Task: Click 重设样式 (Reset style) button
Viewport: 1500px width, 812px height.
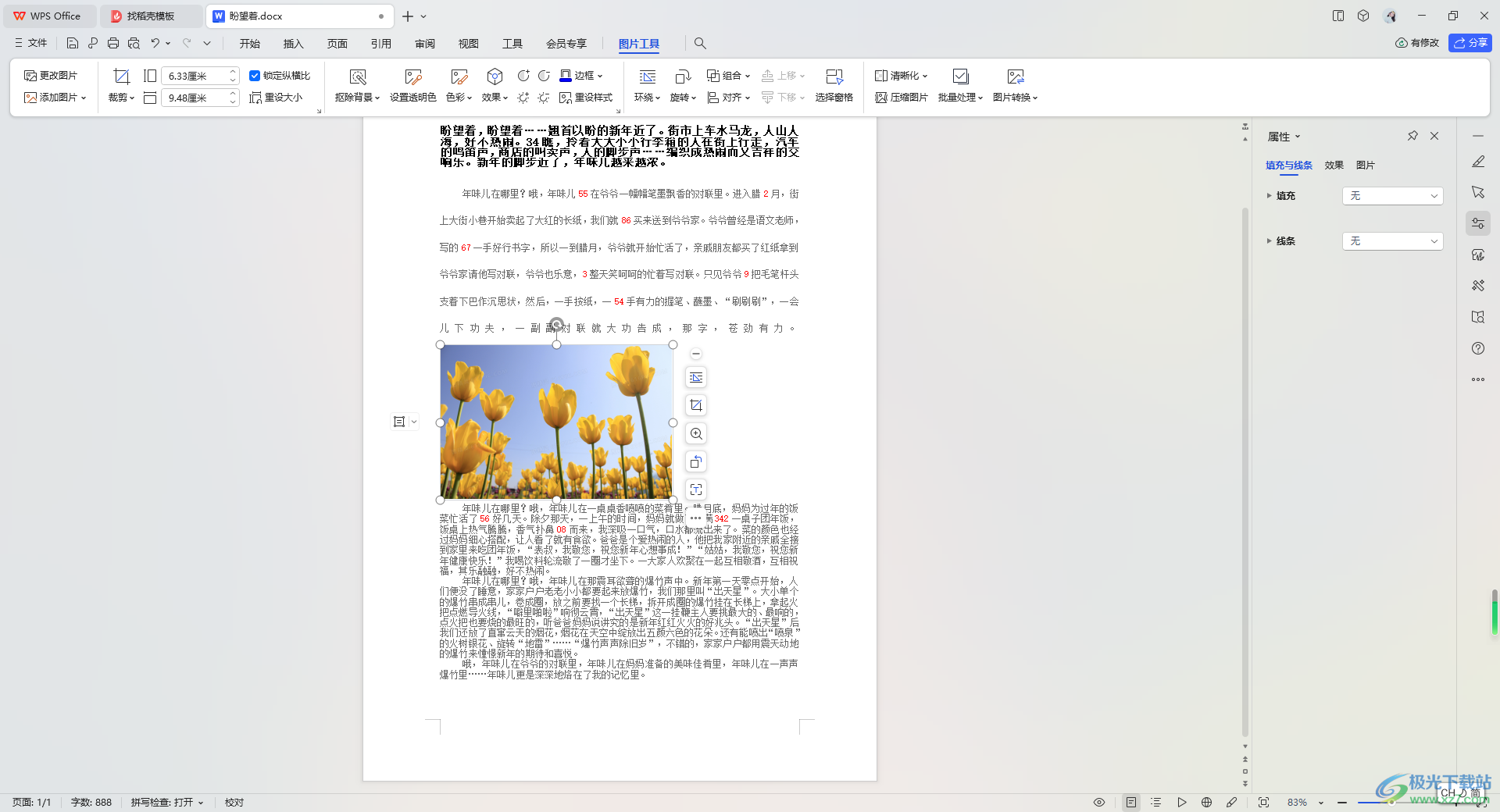Action: [586, 98]
